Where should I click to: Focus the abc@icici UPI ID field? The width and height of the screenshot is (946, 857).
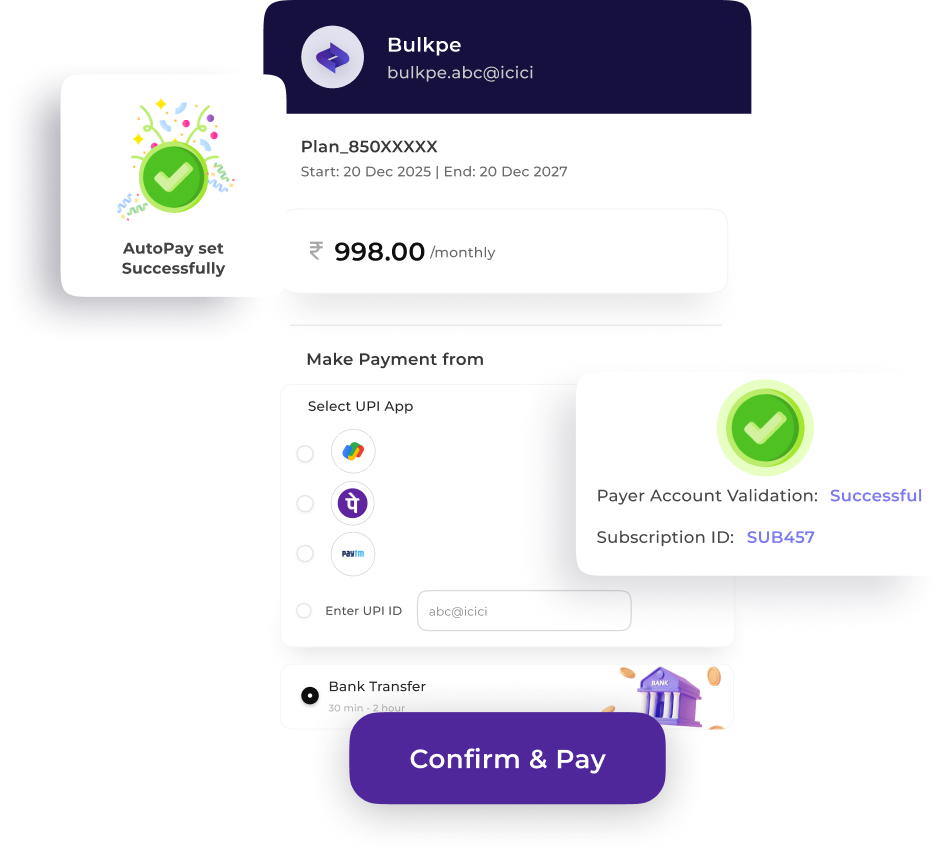(x=524, y=611)
